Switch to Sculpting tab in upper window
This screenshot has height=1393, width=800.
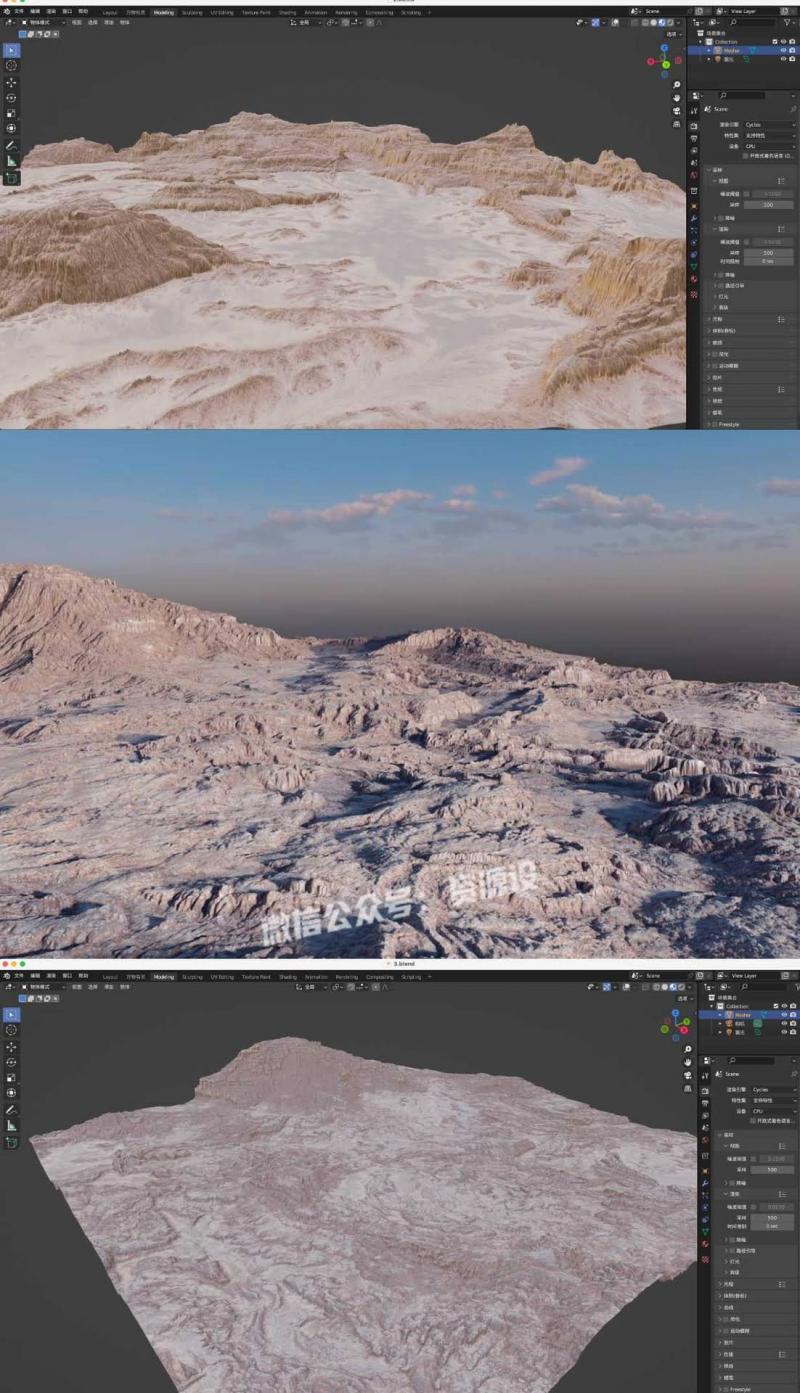pyautogui.click(x=191, y=13)
